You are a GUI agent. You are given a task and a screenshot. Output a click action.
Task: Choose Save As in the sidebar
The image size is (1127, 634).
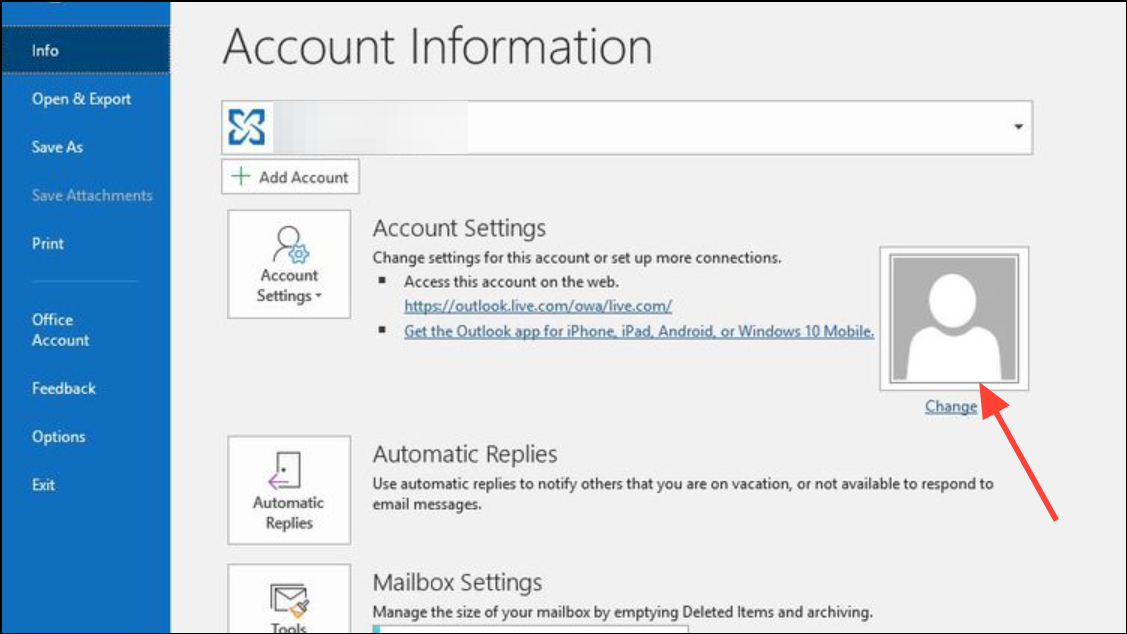point(57,147)
